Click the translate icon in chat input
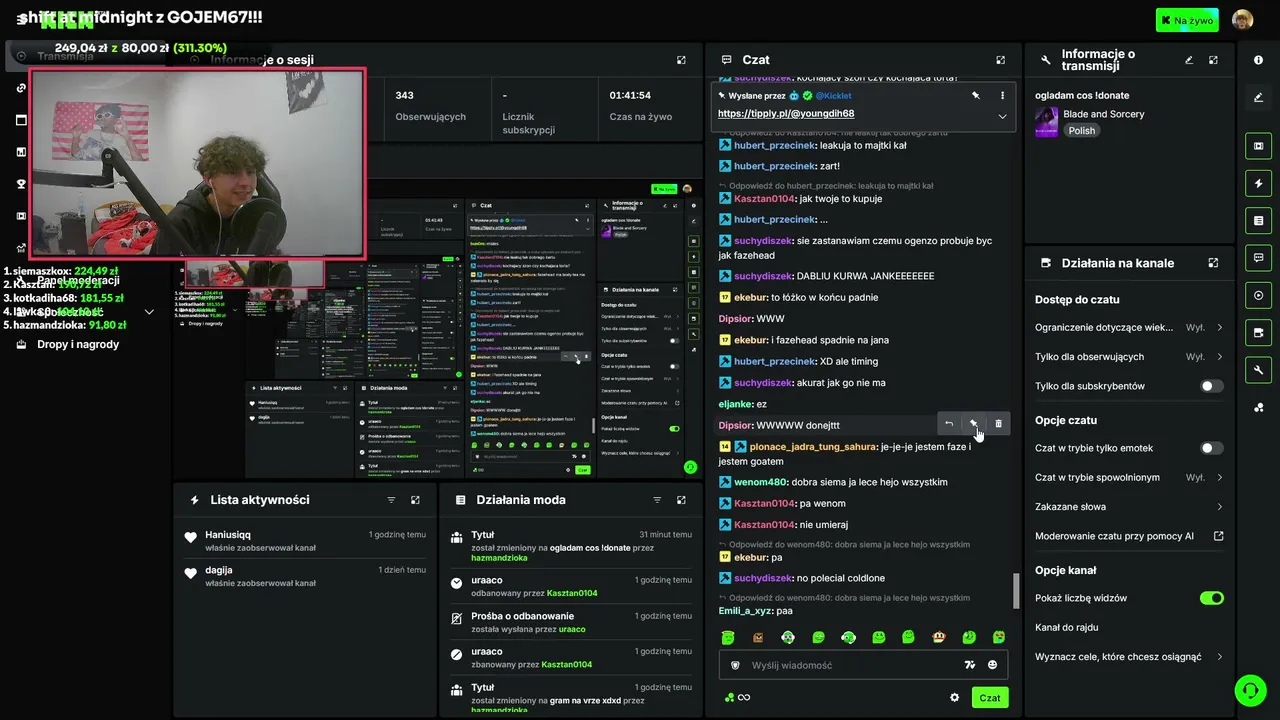 [969, 665]
